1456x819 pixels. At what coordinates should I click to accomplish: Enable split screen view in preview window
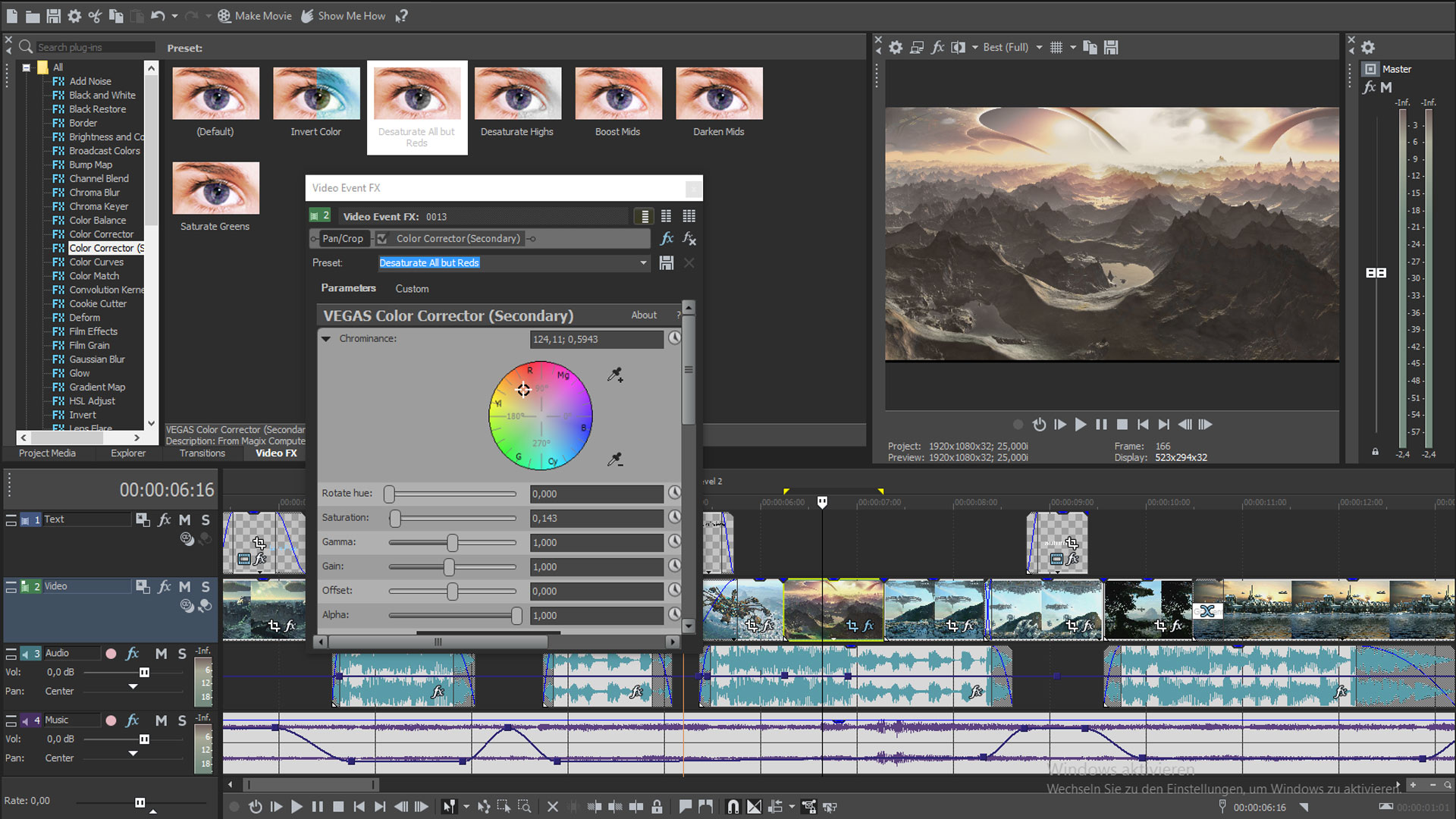pos(957,47)
